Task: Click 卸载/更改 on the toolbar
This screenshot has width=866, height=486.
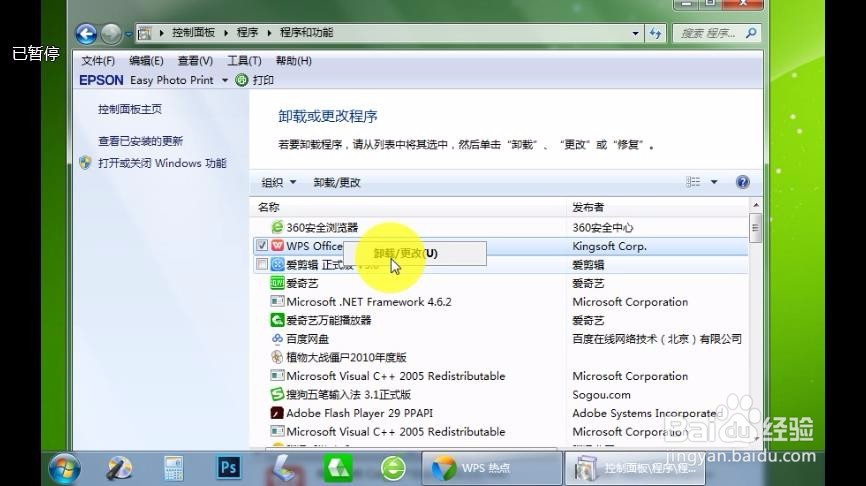Action: pos(337,182)
